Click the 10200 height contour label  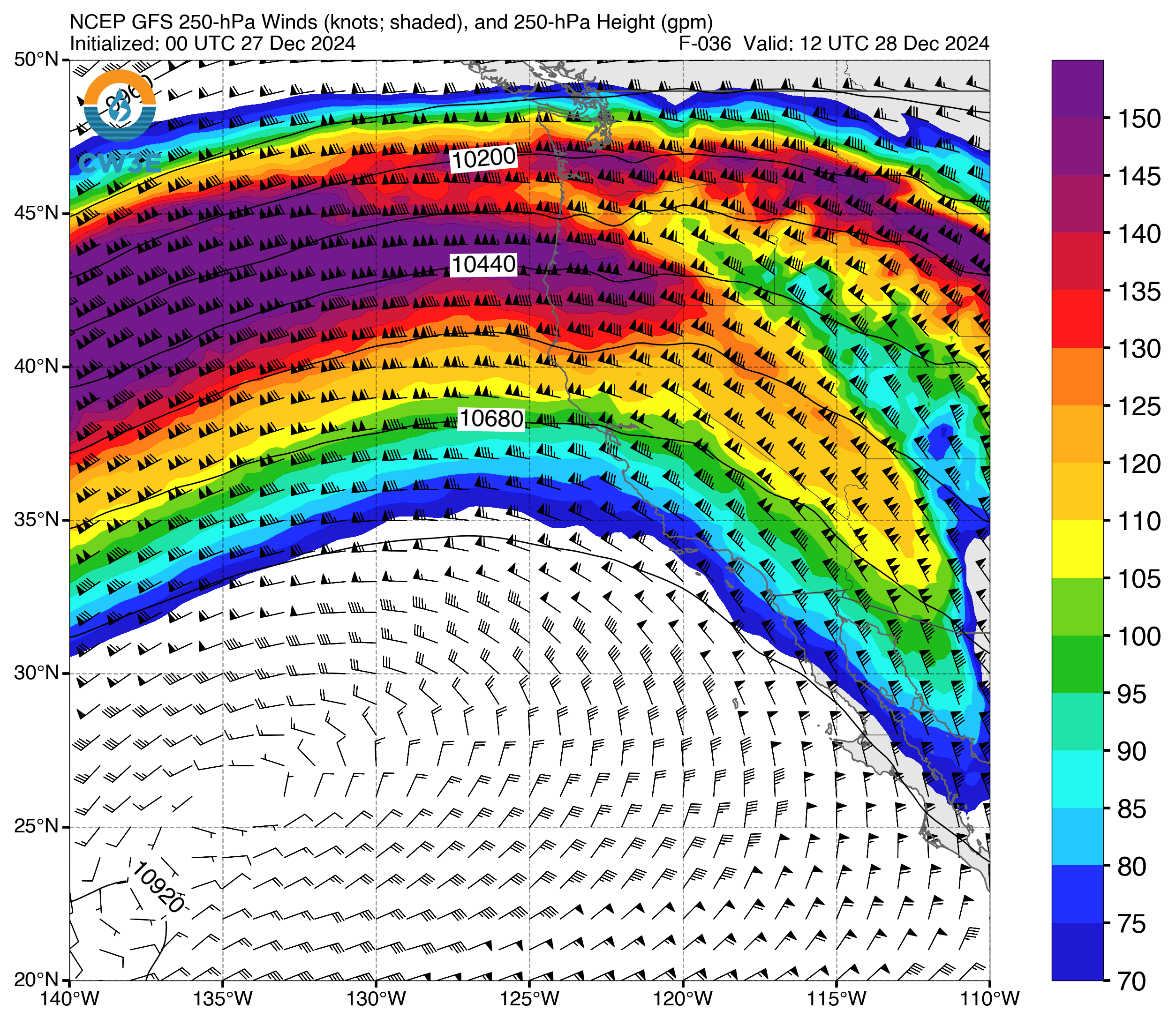(483, 157)
